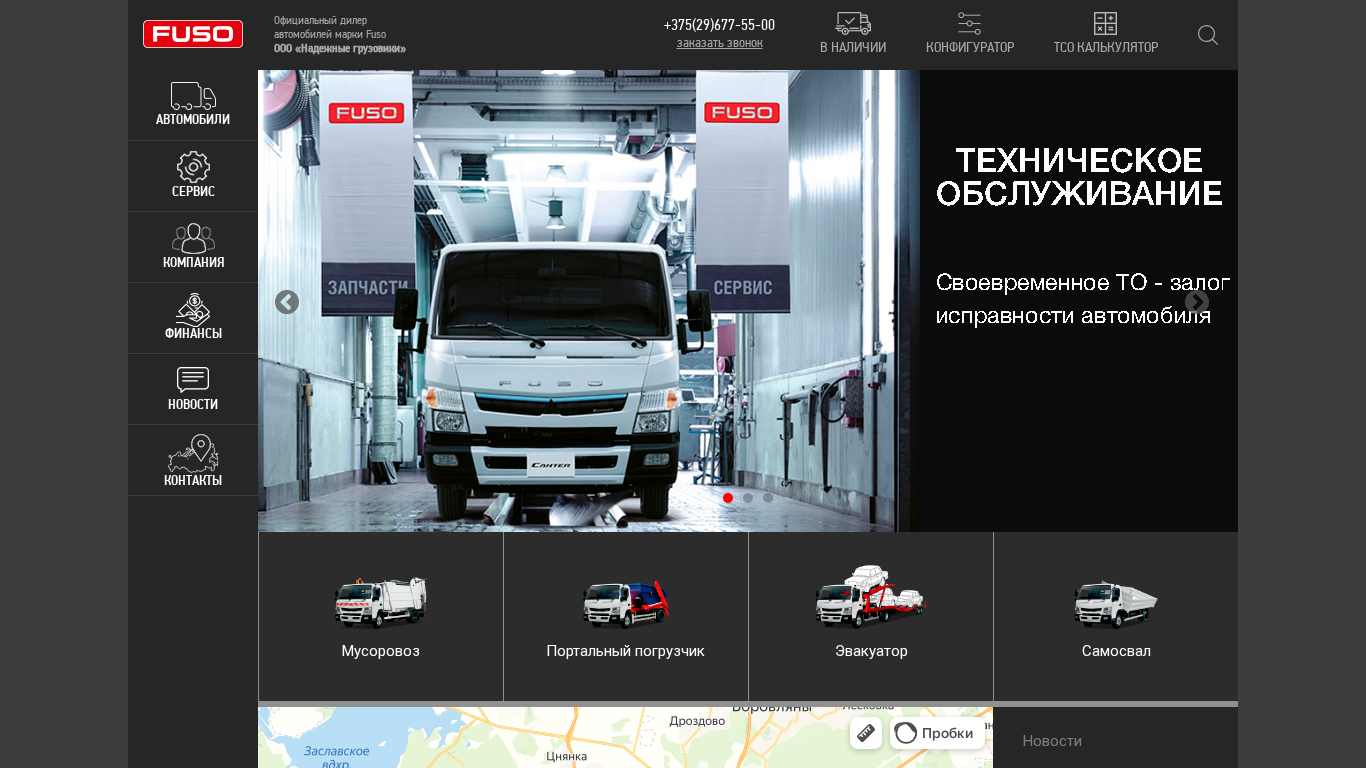This screenshot has height=768, width=1366.
Task: Open the 'В наличии' label link
Action: click(853, 47)
